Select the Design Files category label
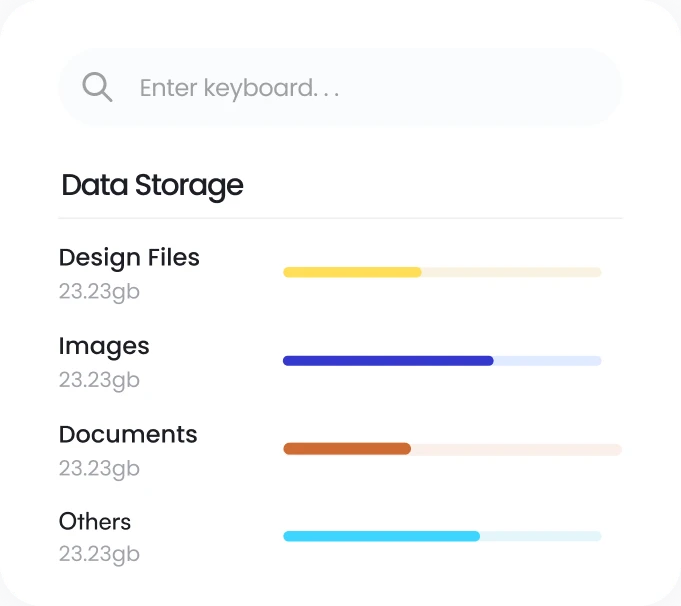This screenshot has height=606, width=681. (x=129, y=257)
